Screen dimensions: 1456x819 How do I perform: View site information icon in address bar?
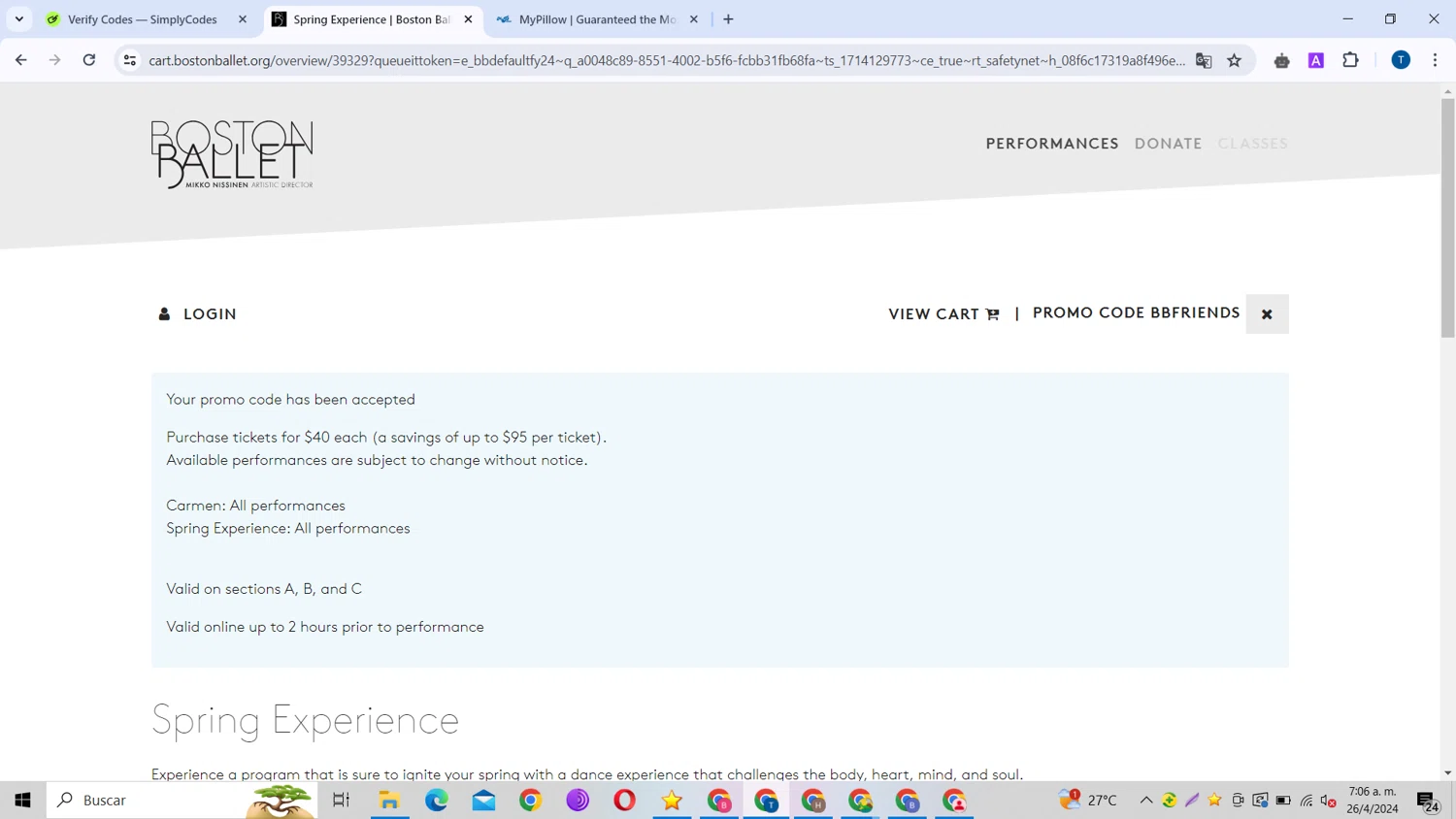(x=129, y=60)
